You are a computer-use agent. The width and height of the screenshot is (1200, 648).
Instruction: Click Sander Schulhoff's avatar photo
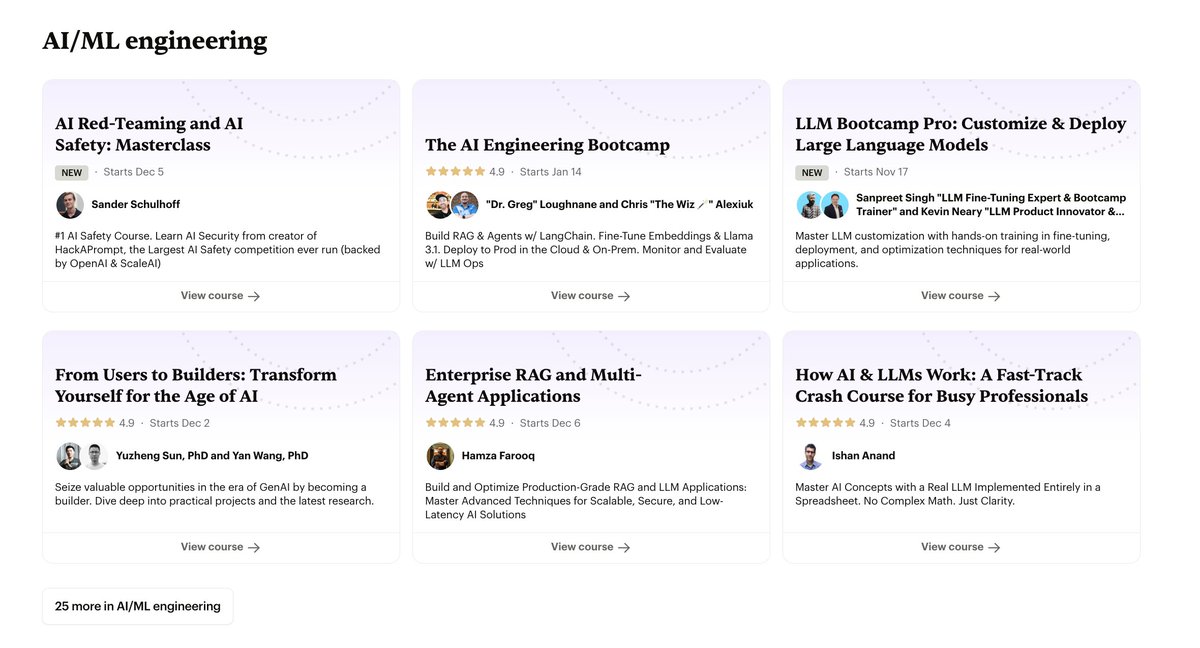(70, 205)
